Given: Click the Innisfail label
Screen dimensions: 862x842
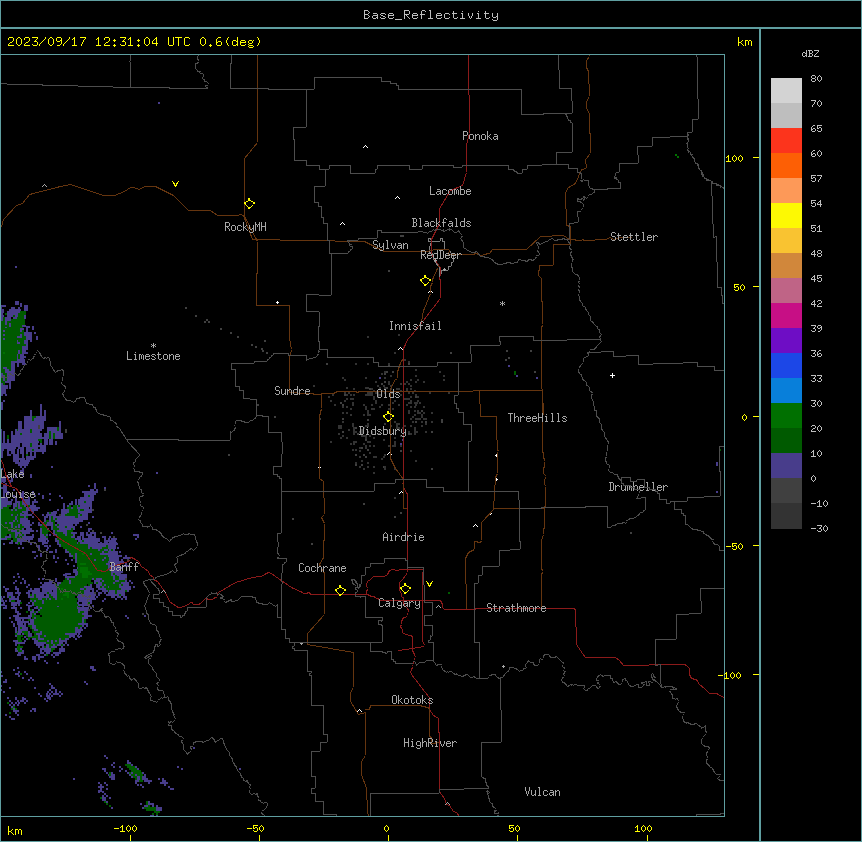Looking at the screenshot, I should pos(415,326).
